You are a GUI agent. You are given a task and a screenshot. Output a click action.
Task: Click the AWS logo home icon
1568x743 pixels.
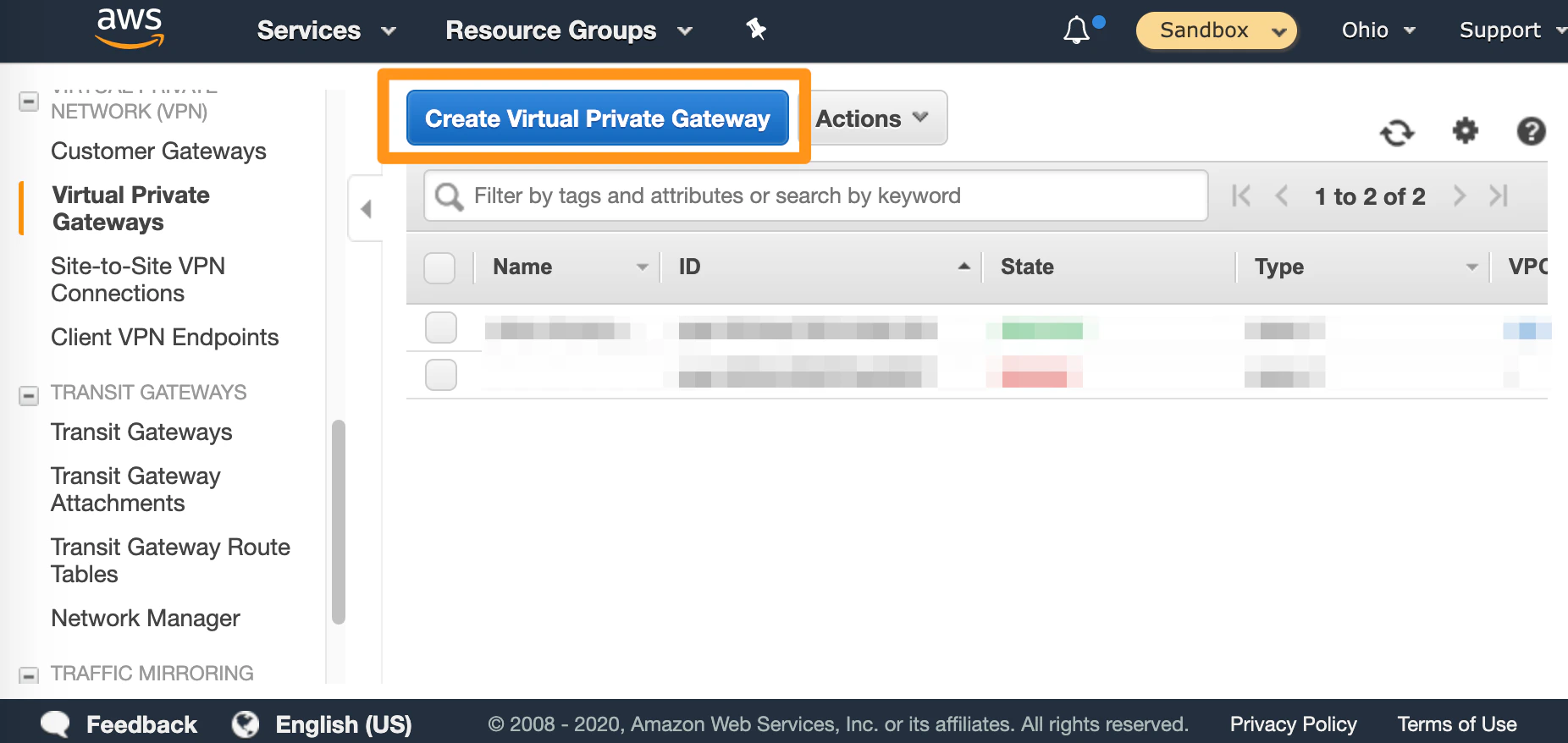[x=130, y=28]
